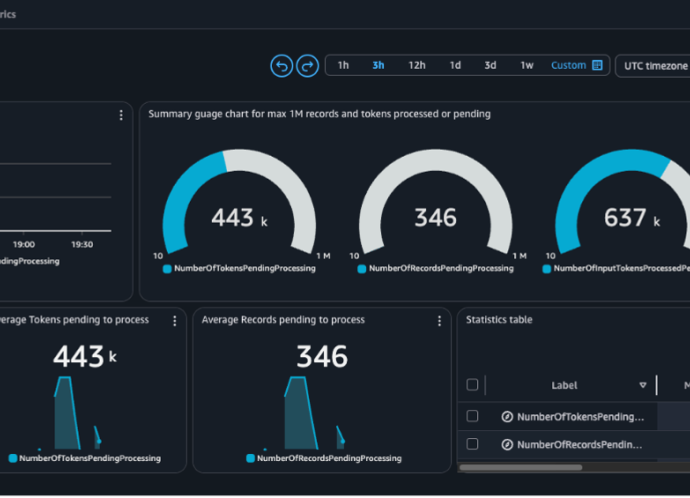
Task: Click the undo time range arrow
Action: tap(281, 66)
